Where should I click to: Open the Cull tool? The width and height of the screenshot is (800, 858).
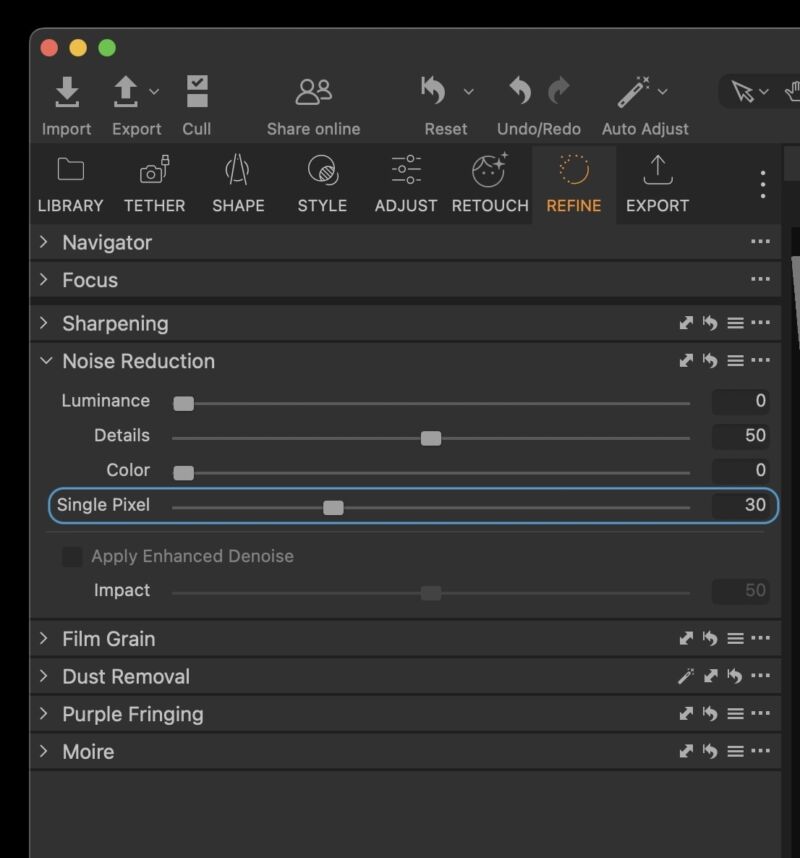197,91
